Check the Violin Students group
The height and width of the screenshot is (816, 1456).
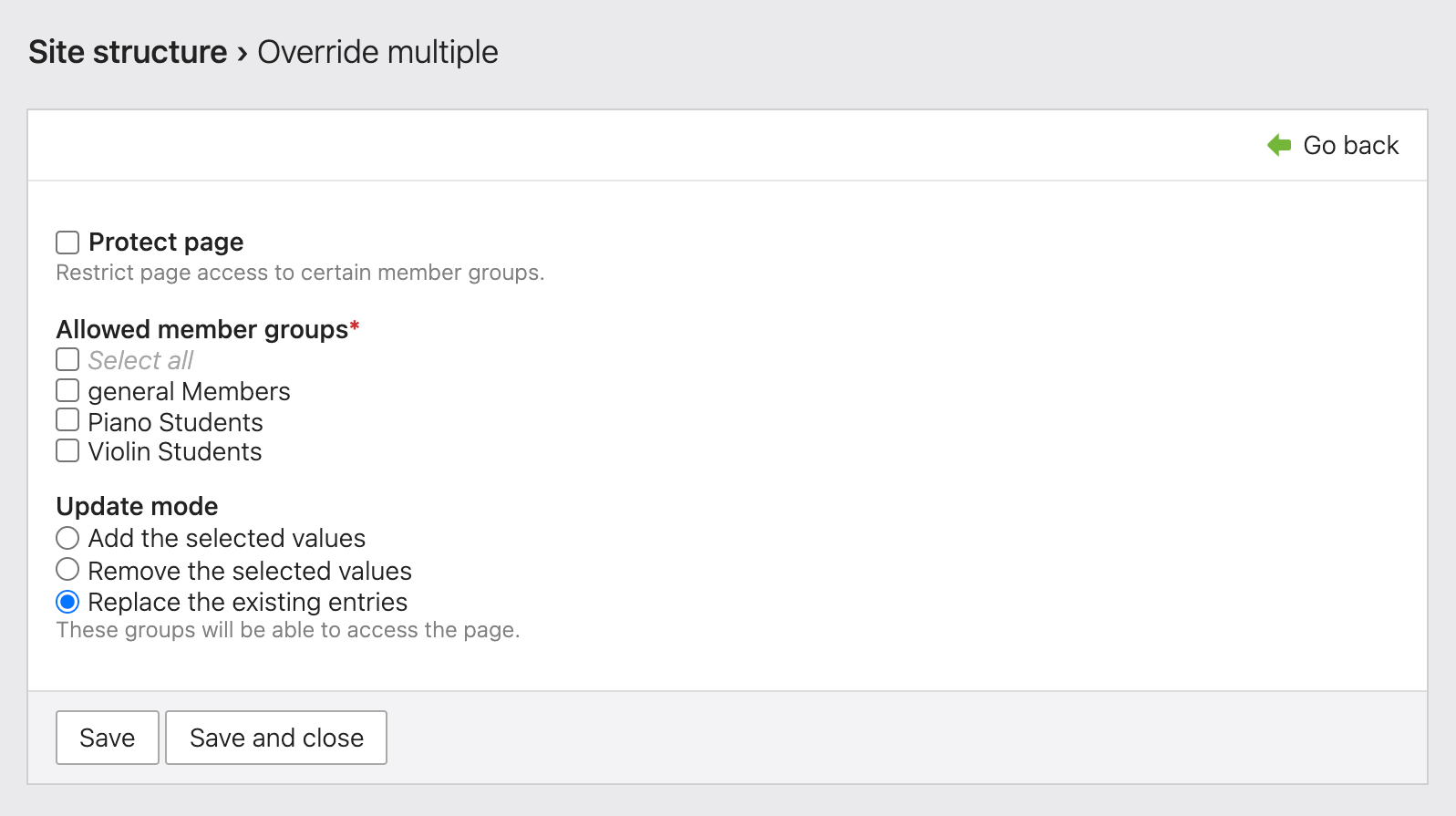(67, 450)
